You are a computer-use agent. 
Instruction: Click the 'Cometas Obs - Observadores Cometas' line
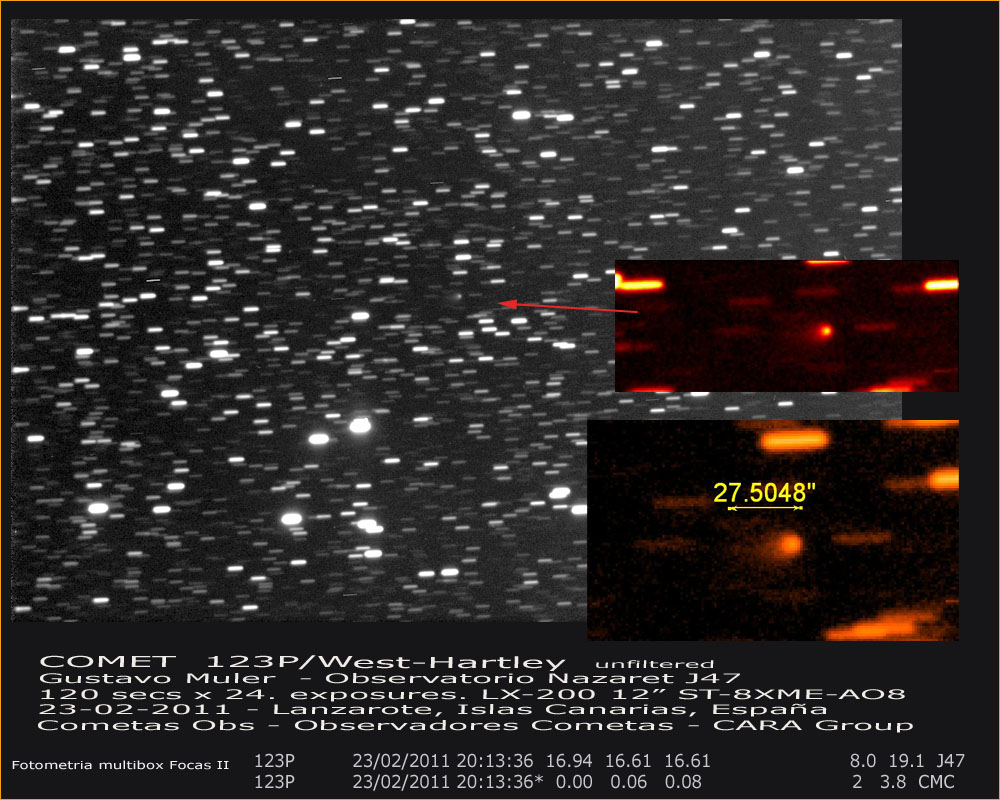point(475,725)
